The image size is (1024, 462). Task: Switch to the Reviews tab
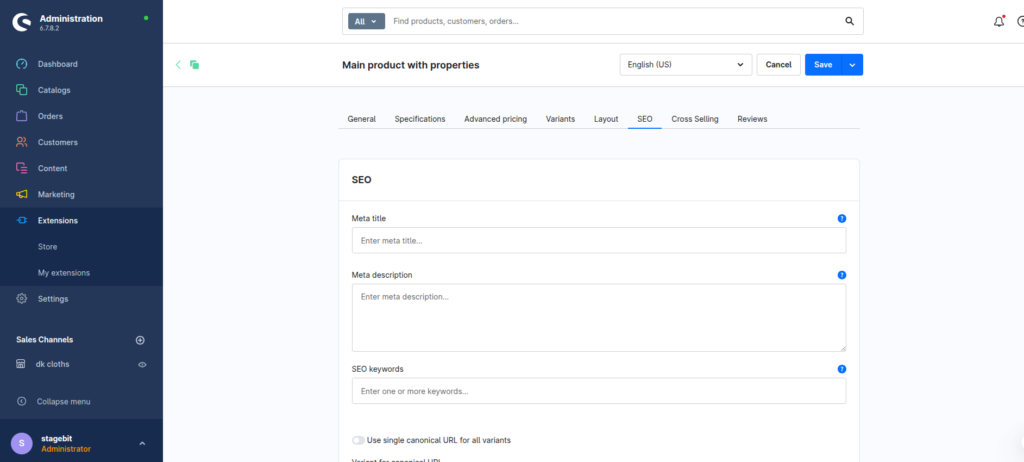752,119
